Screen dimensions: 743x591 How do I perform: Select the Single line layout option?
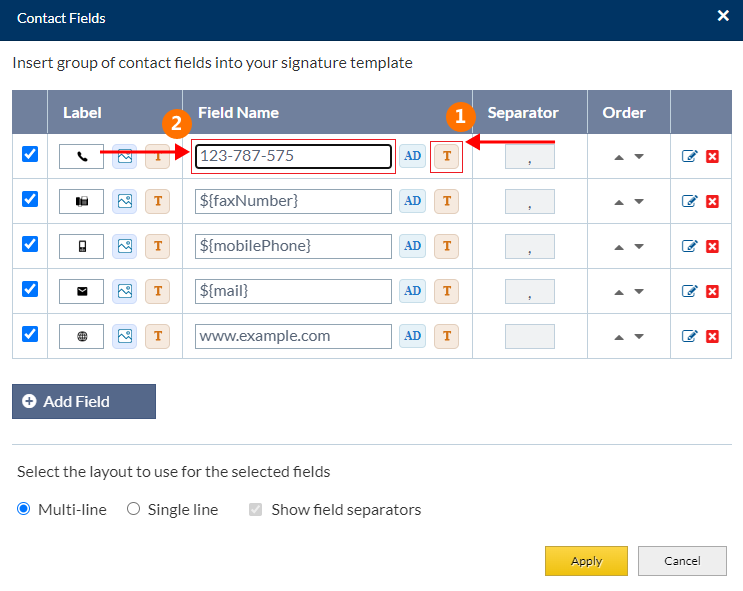pos(134,509)
